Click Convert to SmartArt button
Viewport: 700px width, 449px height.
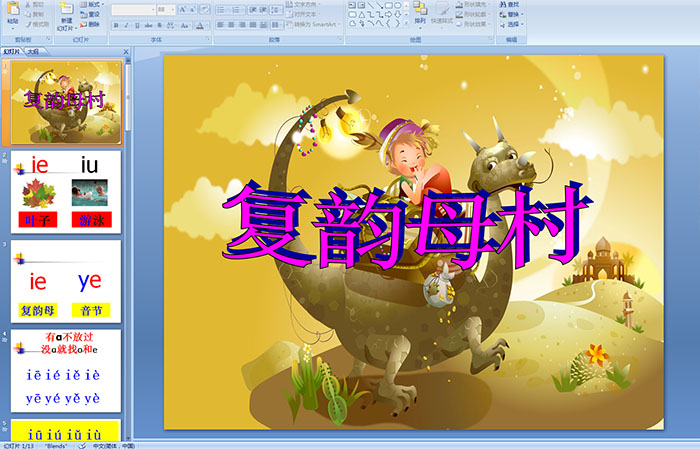pos(313,24)
